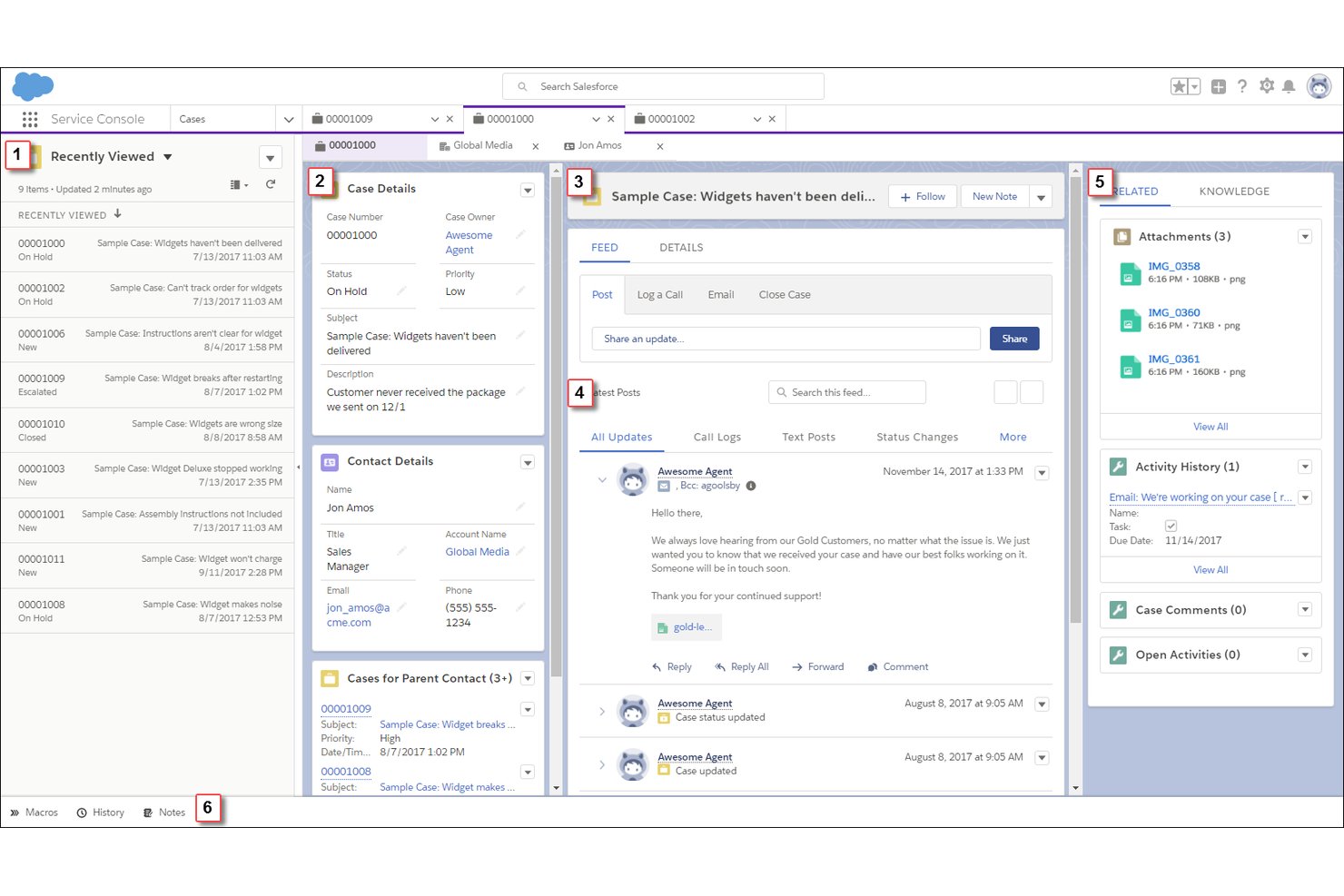The height and width of the screenshot is (896, 1344).
Task: Open the App Launcher grid icon
Action: pos(30,119)
